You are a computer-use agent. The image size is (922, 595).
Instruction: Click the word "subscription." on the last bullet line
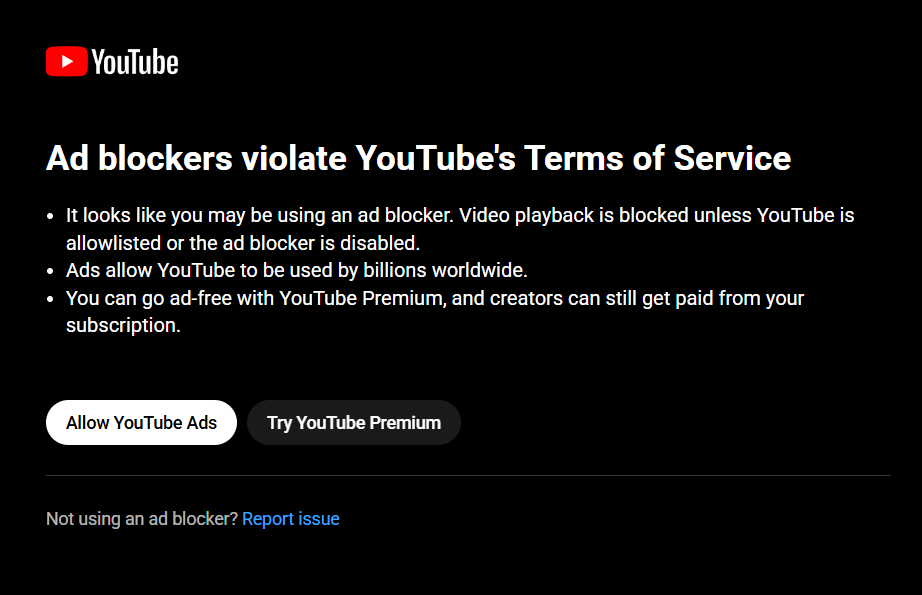click(x=123, y=325)
